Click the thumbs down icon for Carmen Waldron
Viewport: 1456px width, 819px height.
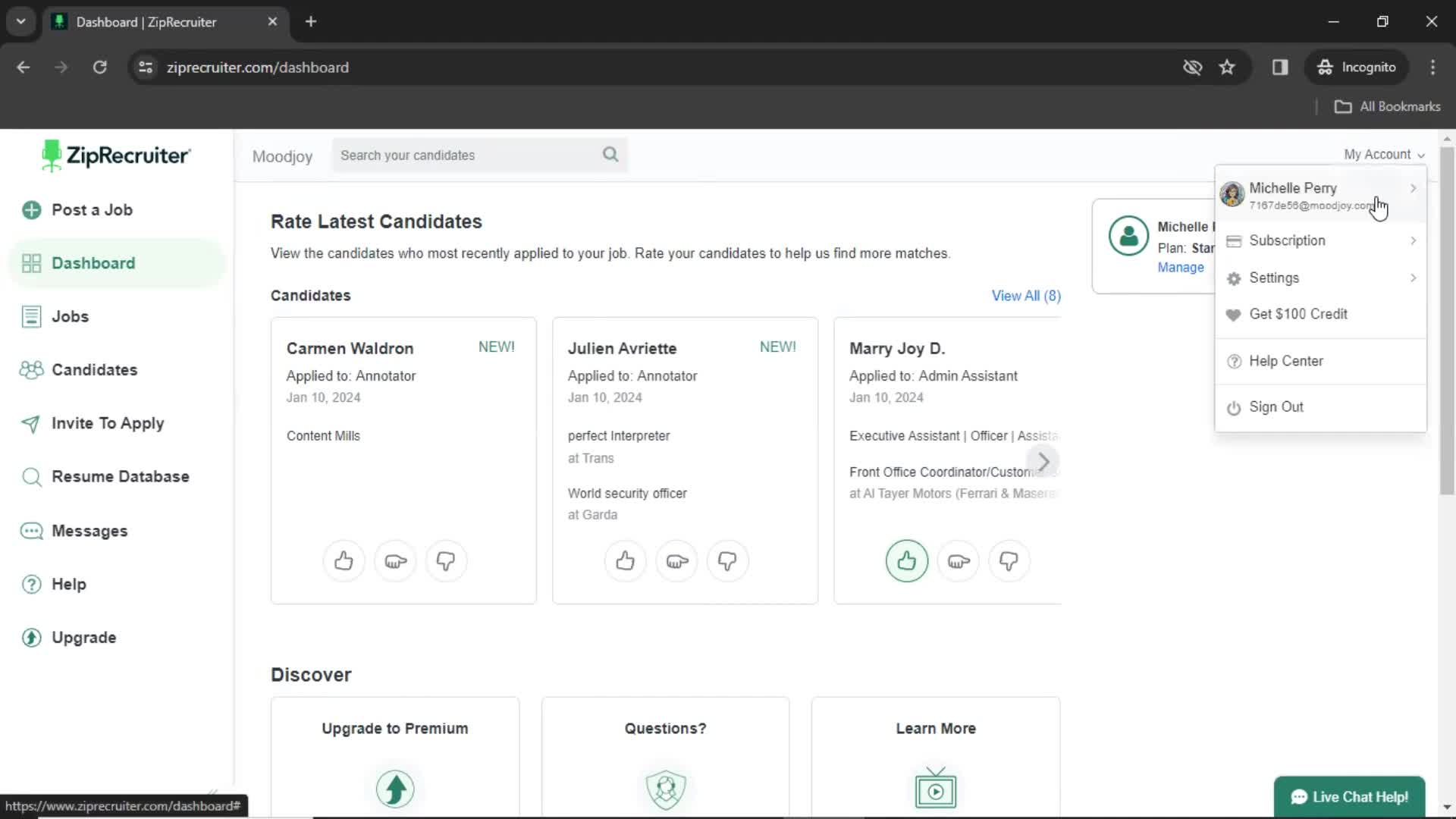point(446,561)
